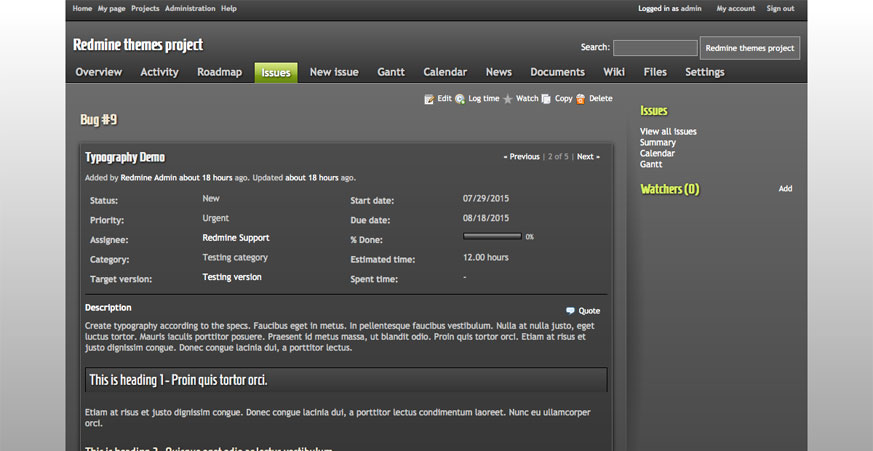
Task: Click the Typography Demo issue title
Action: pyautogui.click(x=125, y=158)
